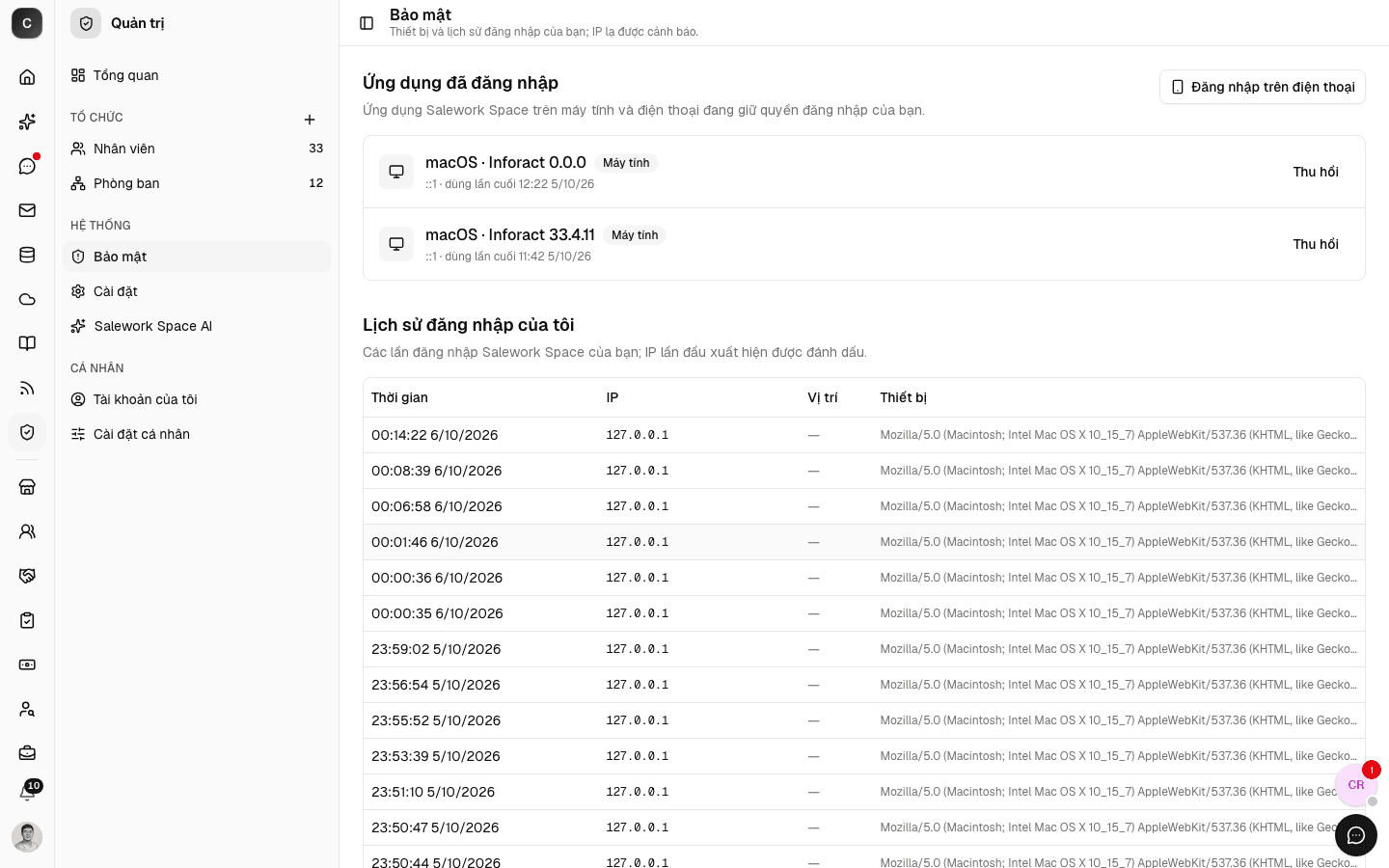This screenshot has height=868, width=1389.
Task: Click the CR avatar bubble with badge
Action: tap(1356, 785)
